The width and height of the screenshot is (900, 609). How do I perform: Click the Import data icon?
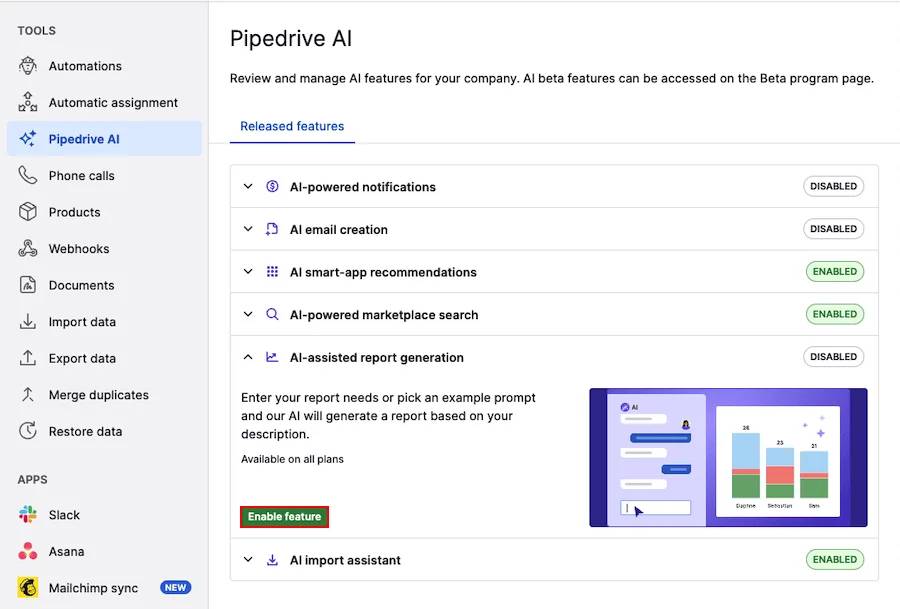(x=27, y=321)
